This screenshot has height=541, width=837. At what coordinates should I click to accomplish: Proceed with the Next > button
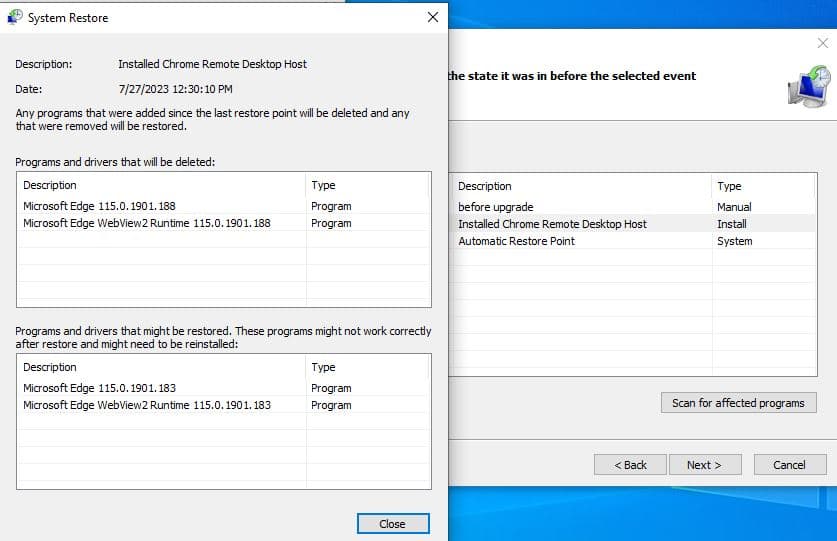[705, 465]
